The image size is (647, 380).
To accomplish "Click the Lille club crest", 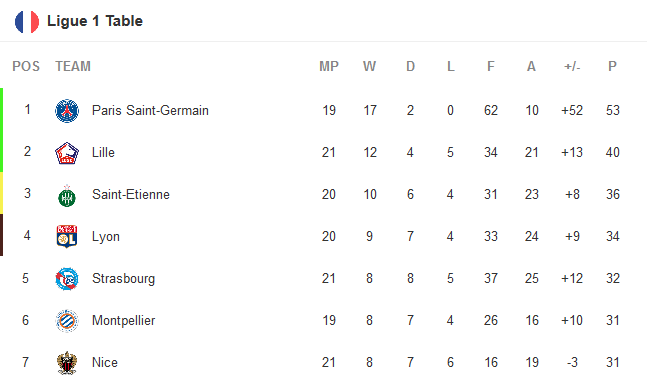I will click(x=67, y=153).
